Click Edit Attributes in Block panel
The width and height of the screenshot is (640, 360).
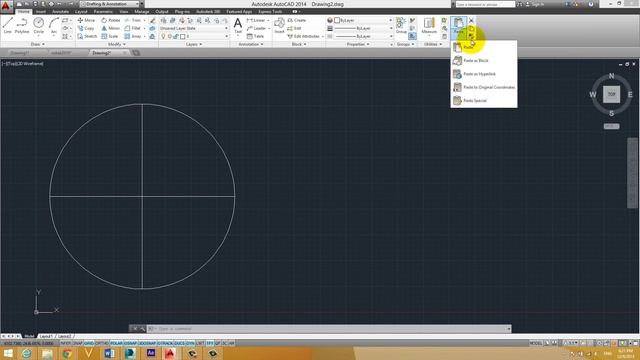pos(303,36)
